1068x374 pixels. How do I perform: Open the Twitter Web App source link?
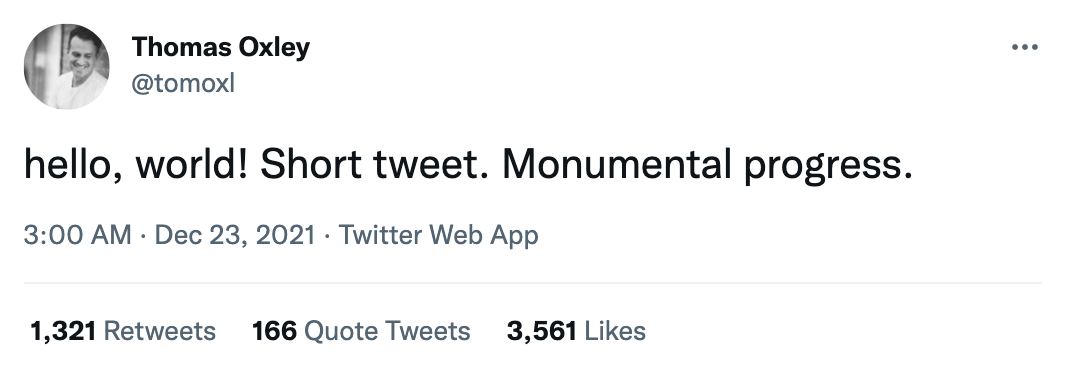[x=439, y=236]
